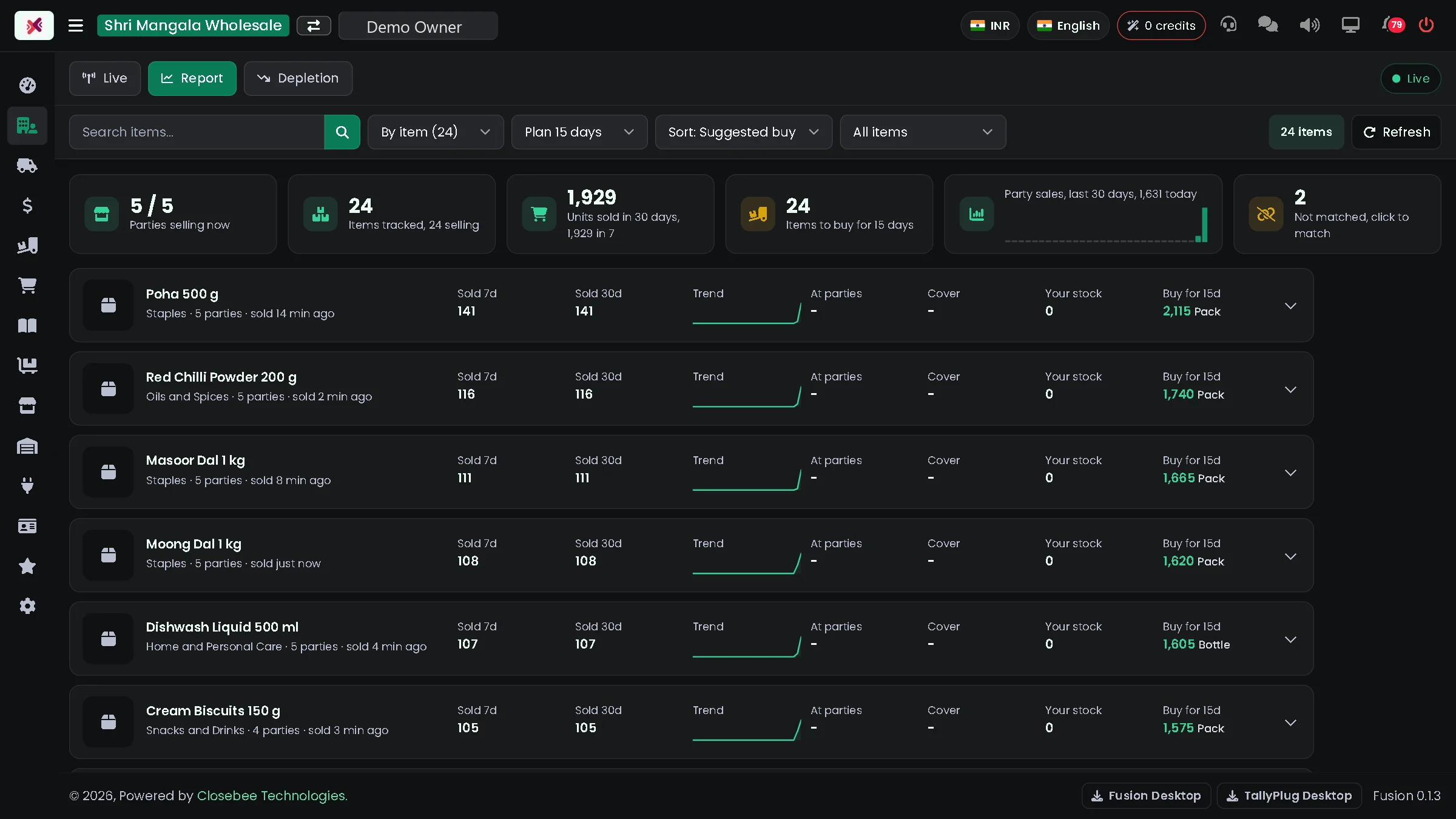Open the delivery truck sidebar icon
The width and height of the screenshot is (1456, 819).
pos(27,166)
